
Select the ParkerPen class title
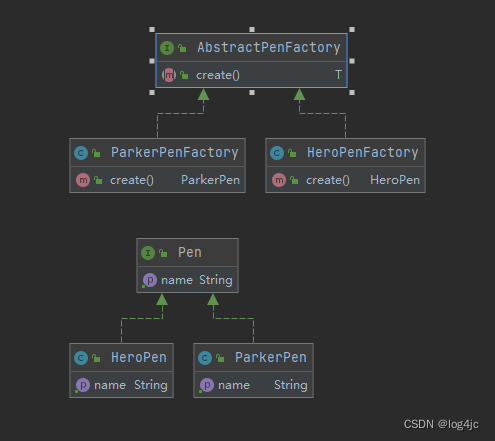(271, 357)
